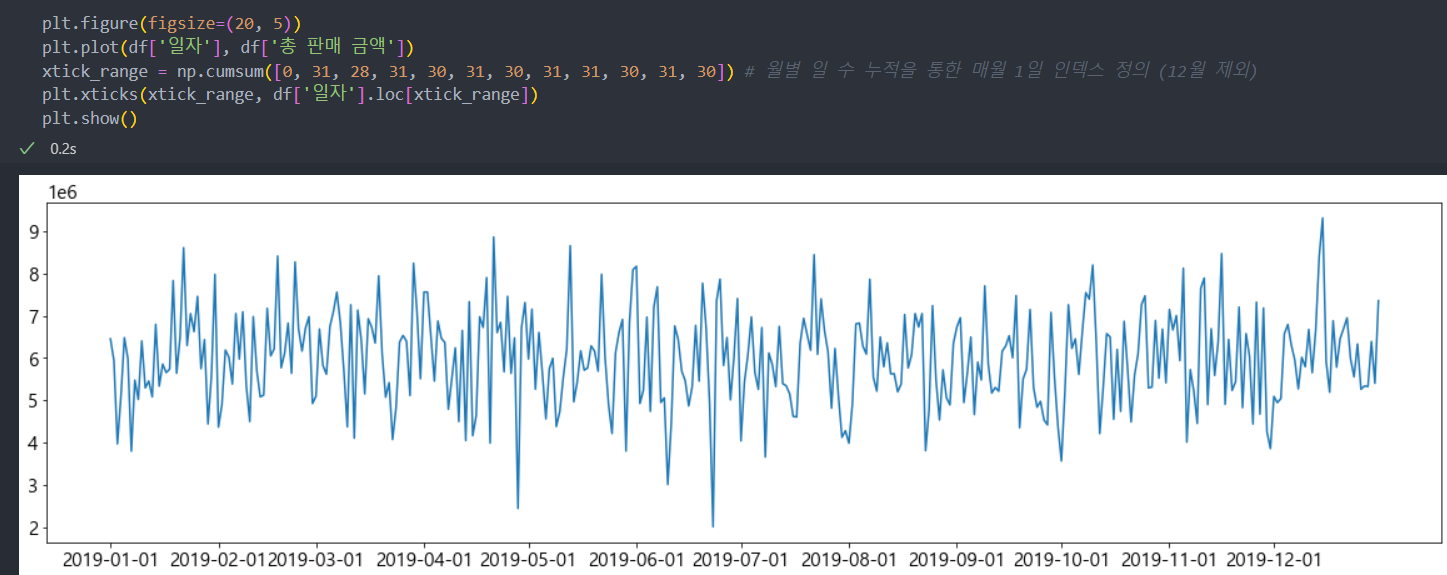Click the 2019-05-01 x-axis tick label

click(x=529, y=559)
